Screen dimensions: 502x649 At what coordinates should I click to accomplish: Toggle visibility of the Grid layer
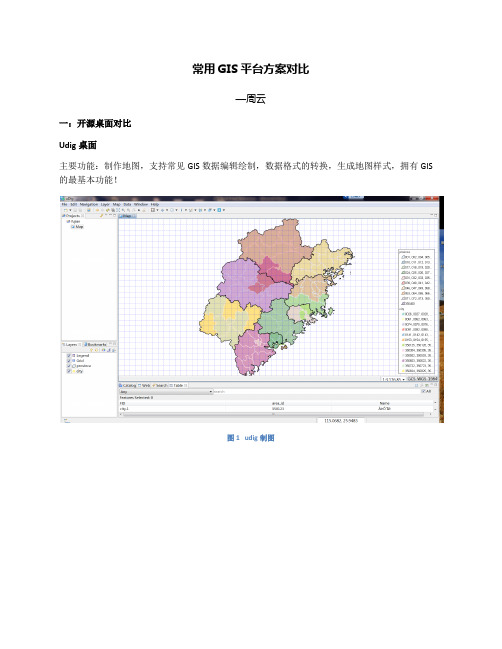69,361
